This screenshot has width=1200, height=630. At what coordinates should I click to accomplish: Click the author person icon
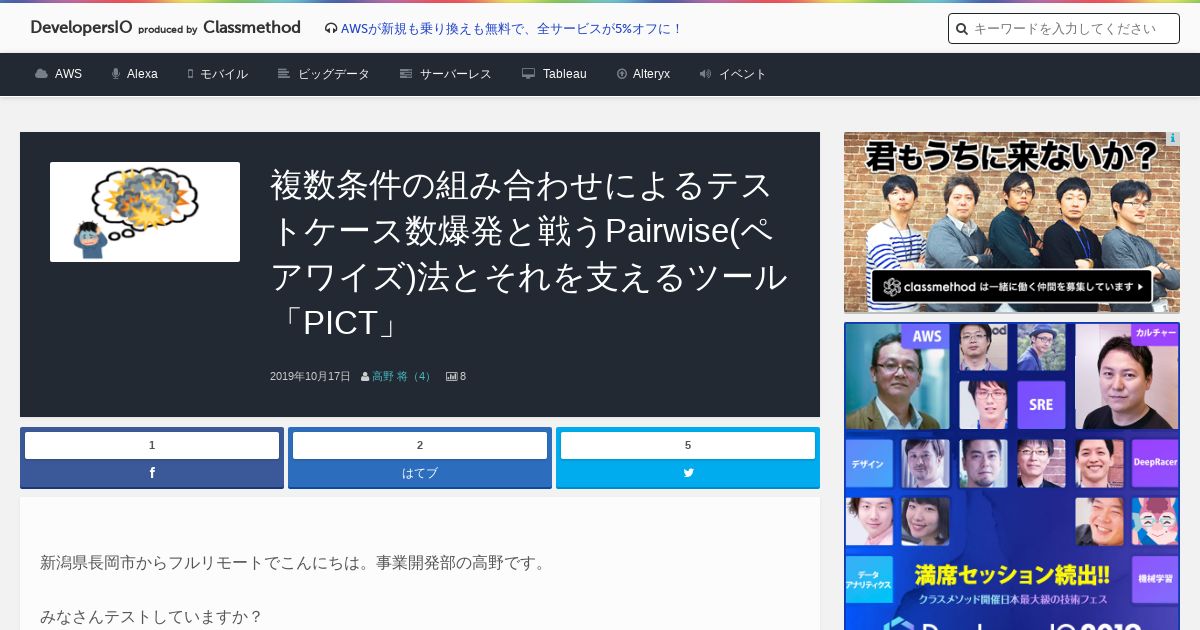pos(365,377)
